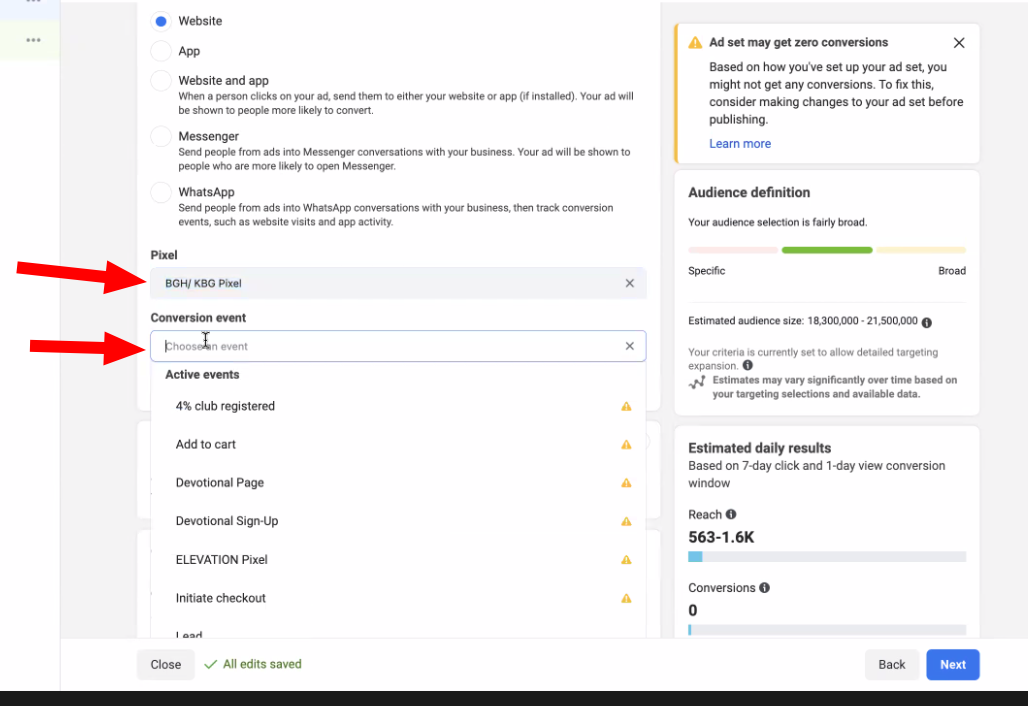Clear the BGH/ KBG Pixel selection

point(630,283)
